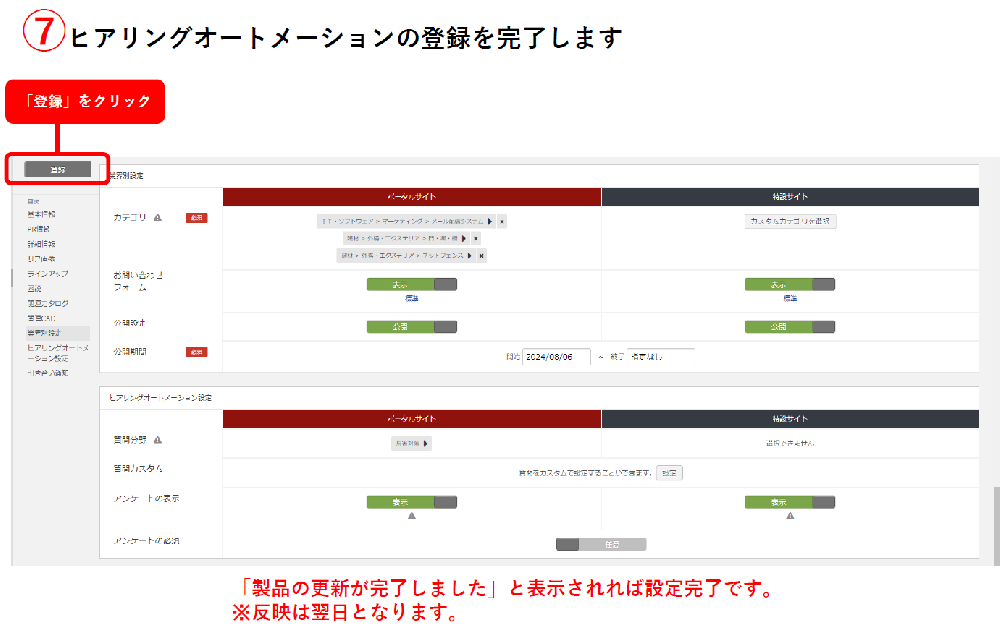Expand the third category tag's arrow

point(470,256)
